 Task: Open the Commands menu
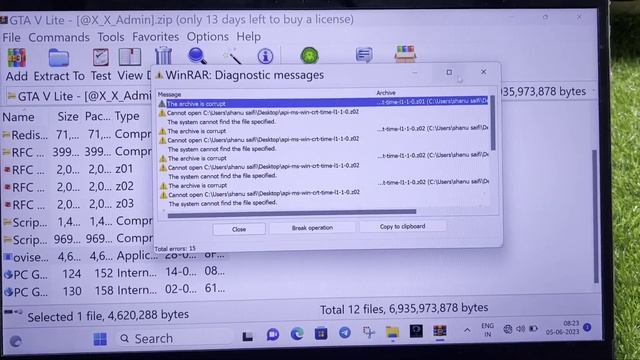click(x=59, y=38)
